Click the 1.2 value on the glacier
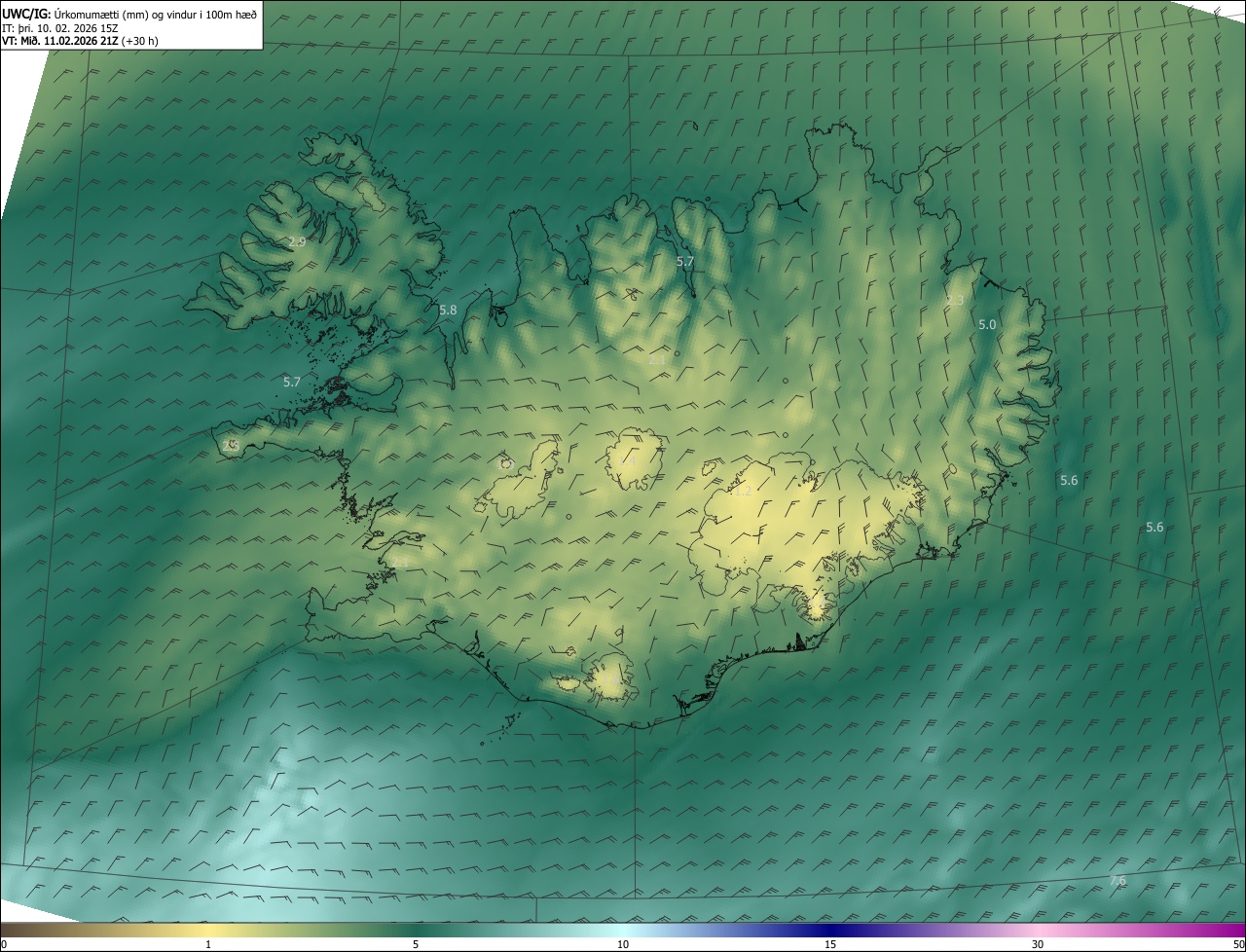 pyautogui.click(x=743, y=492)
